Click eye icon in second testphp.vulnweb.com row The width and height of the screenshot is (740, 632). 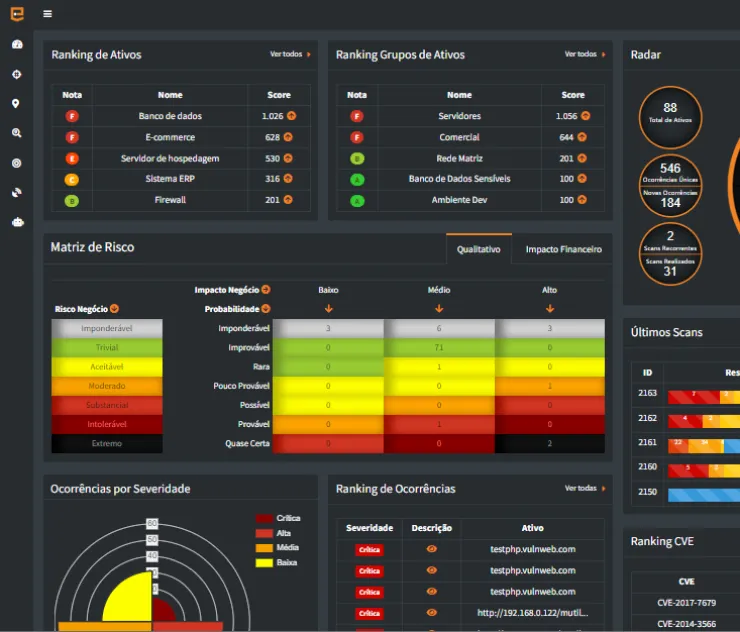pos(431,570)
